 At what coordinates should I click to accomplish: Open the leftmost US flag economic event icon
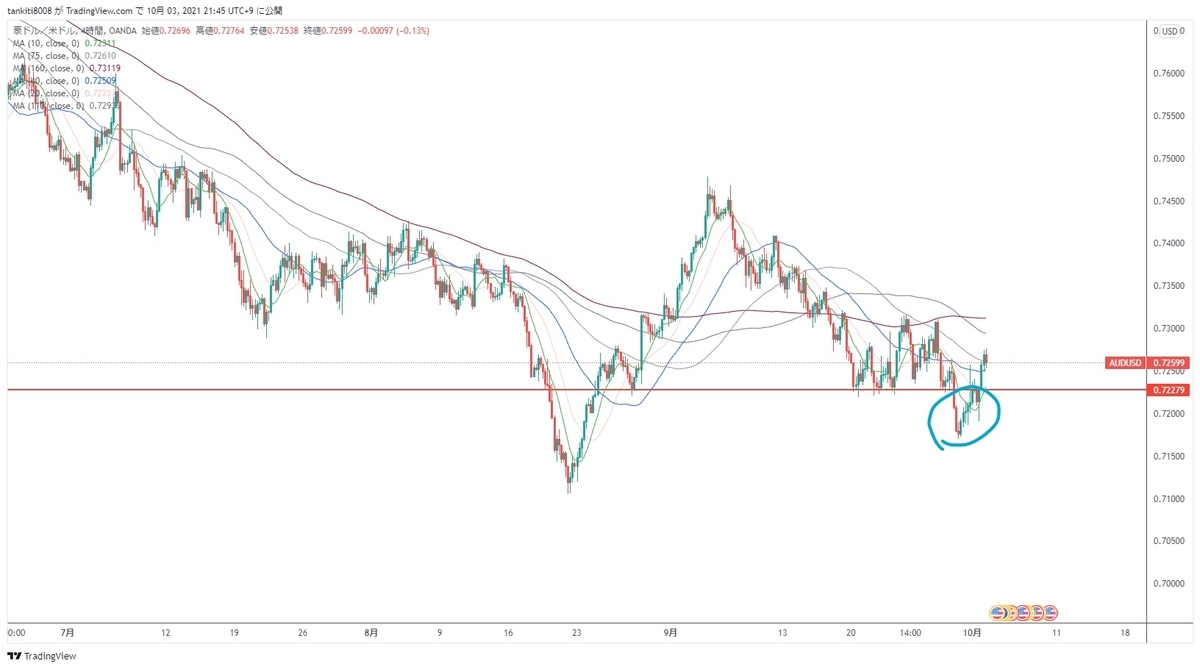pos(997,611)
